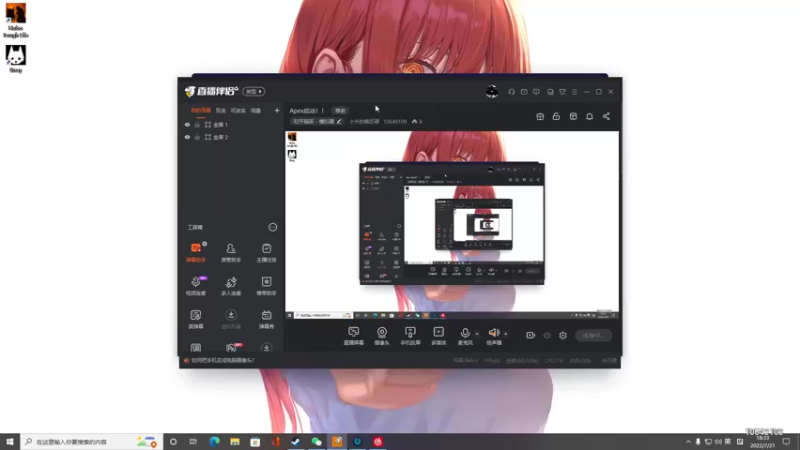Open the message envelope icon in title bar
This screenshot has width=800, height=450.
524,92
